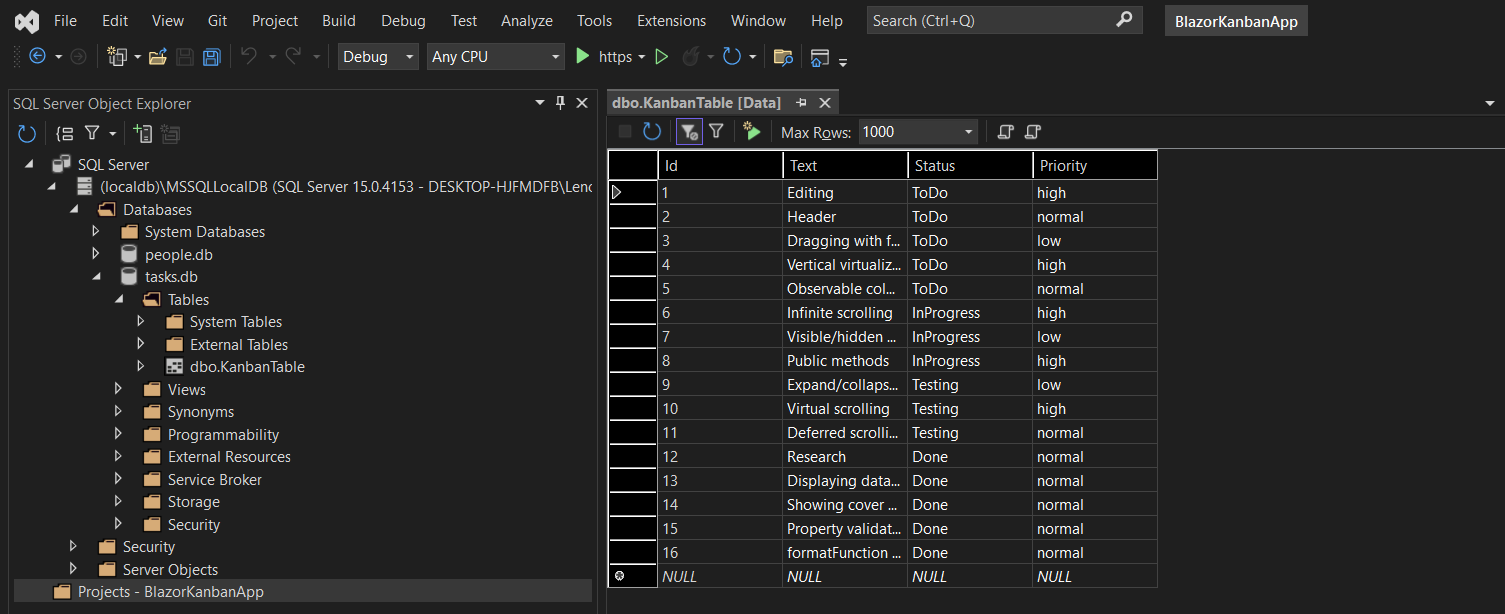This screenshot has width=1505, height=614.
Task: Click the 'Virtual scrolling' cell
Action: coord(845,408)
